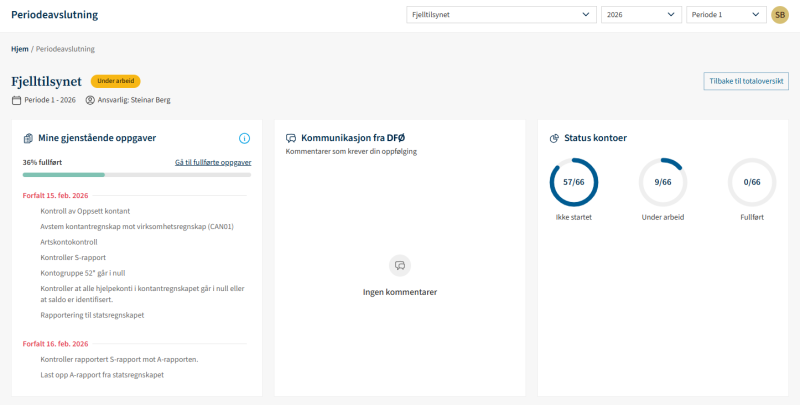The height and width of the screenshot is (405, 800).
Task: Click the pie chart icon beside Status kontoer
Action: point(554,138)
